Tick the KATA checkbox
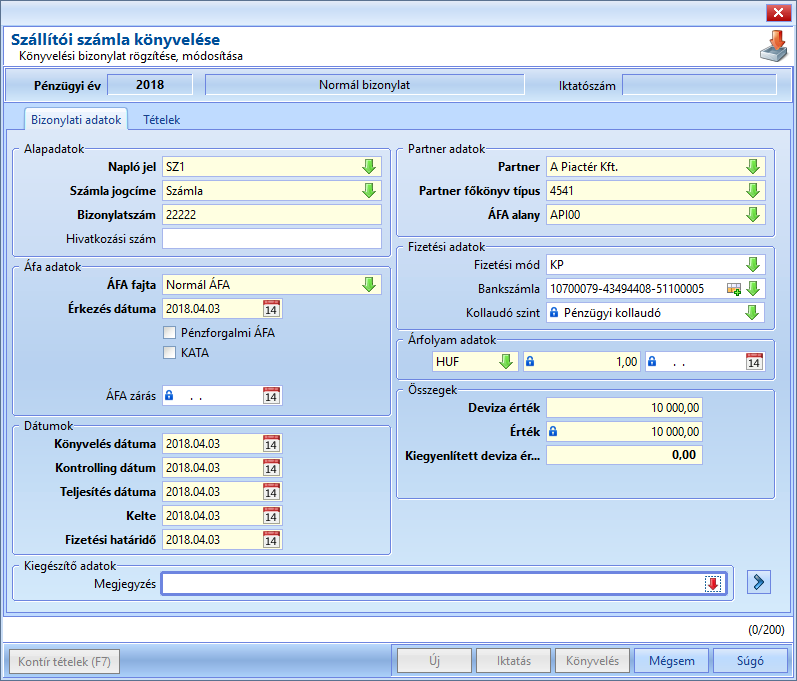Image resolution: width=797 pixels, height=681 pixels. click(x=169, y=353)
